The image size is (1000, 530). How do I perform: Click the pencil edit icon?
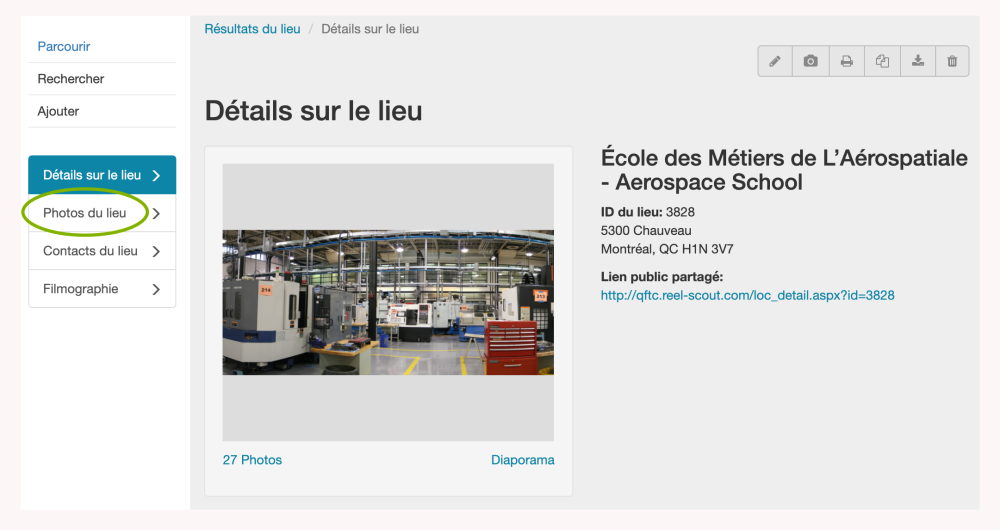(x=775, y=61)
